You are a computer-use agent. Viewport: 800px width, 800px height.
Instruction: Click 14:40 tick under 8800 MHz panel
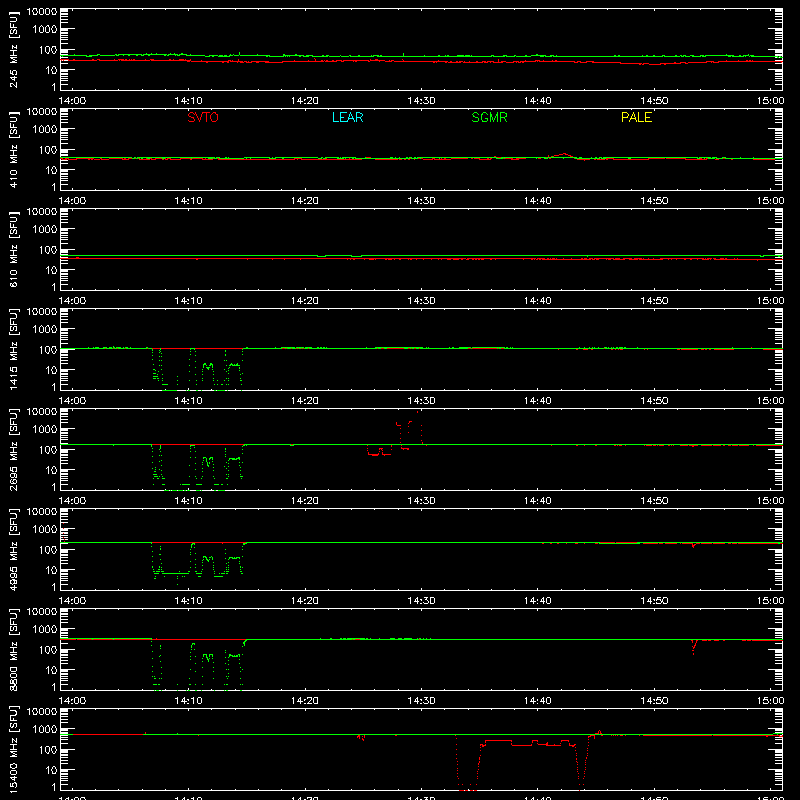pos(538,701)
